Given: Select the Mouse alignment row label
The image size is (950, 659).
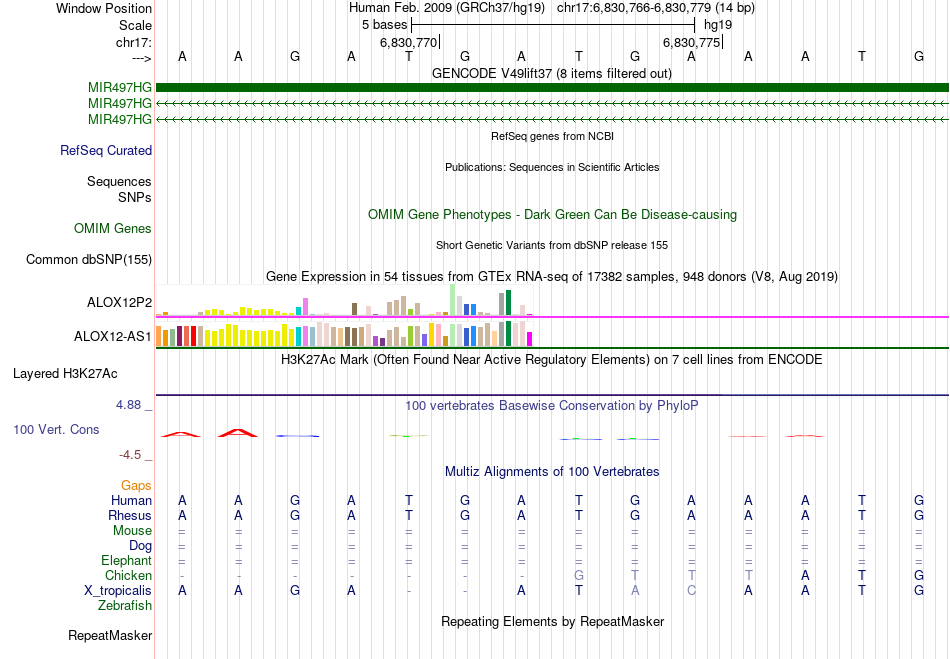Looking at the screenshot, I should click(x=132, y=531).
